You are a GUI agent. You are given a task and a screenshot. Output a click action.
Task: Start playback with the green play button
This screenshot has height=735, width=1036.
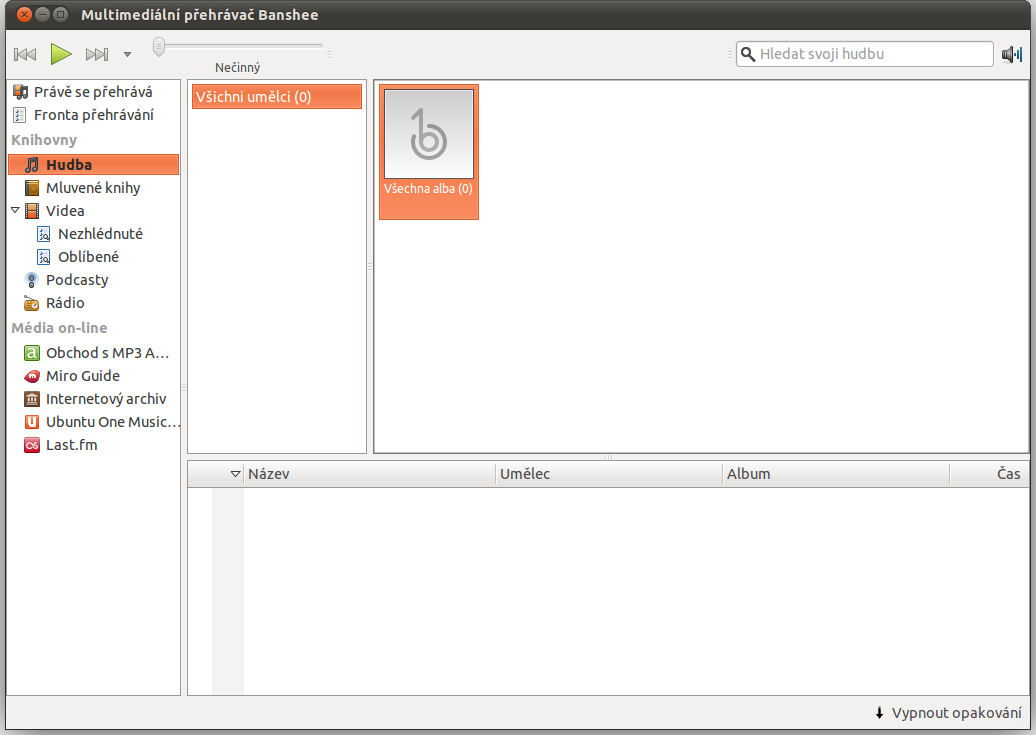coord(61,54)
